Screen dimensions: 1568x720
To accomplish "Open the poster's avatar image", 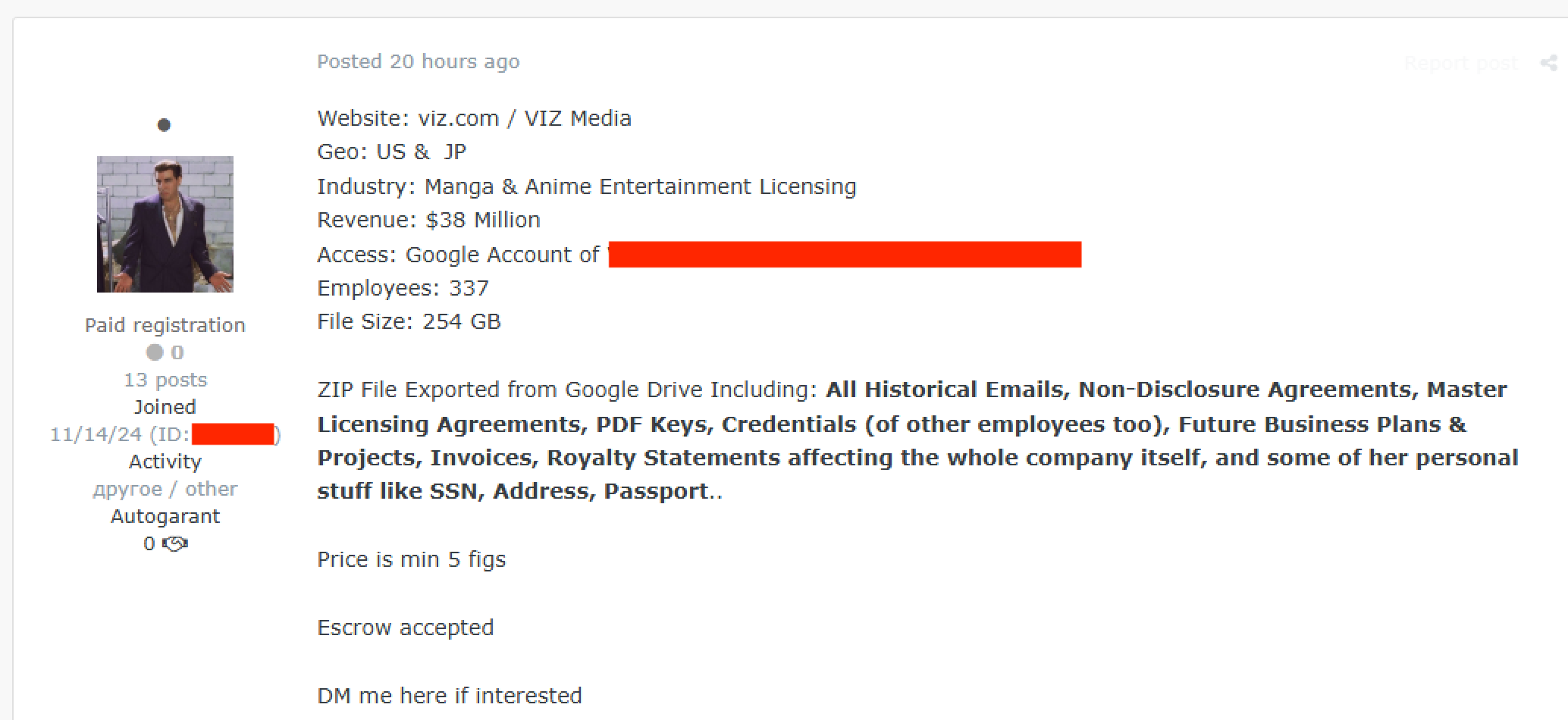I will (165, 224).
